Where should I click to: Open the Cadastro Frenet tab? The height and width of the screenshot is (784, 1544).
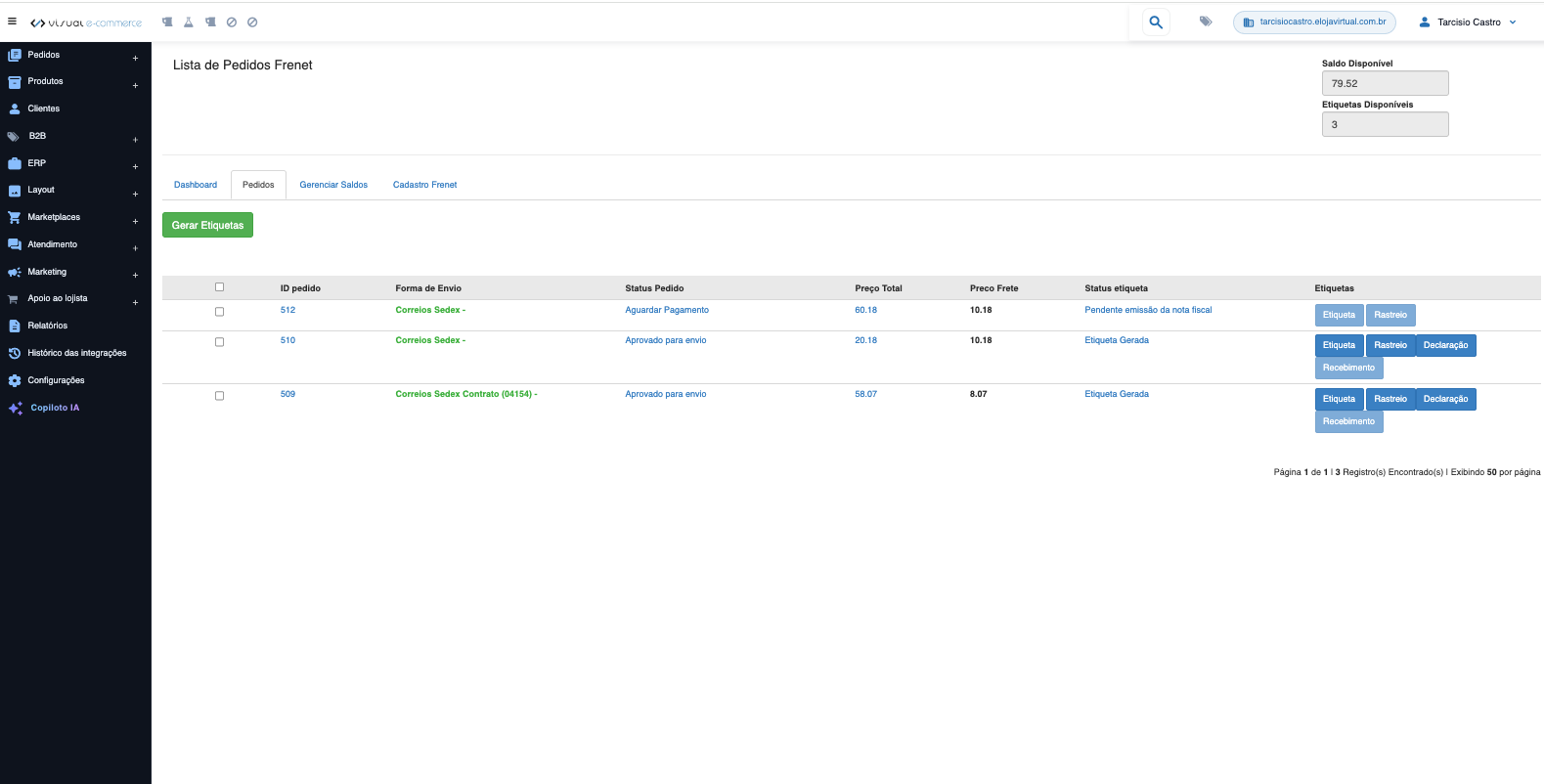tap(424, 185)
